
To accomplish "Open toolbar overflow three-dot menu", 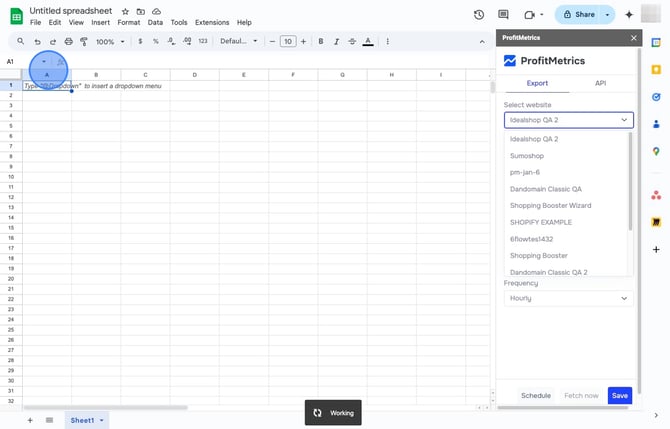I will point(388,41).
